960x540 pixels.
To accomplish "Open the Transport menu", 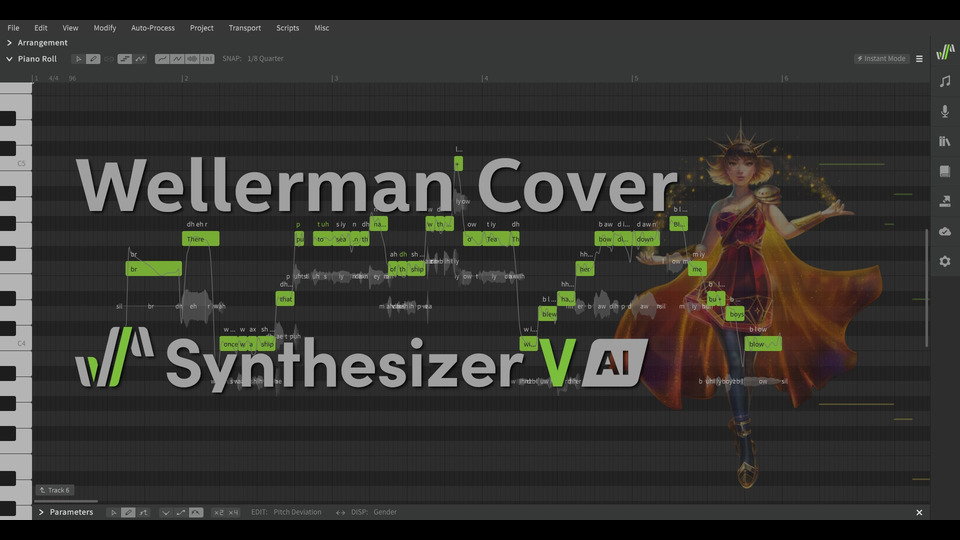I will (x=245, y=28).
